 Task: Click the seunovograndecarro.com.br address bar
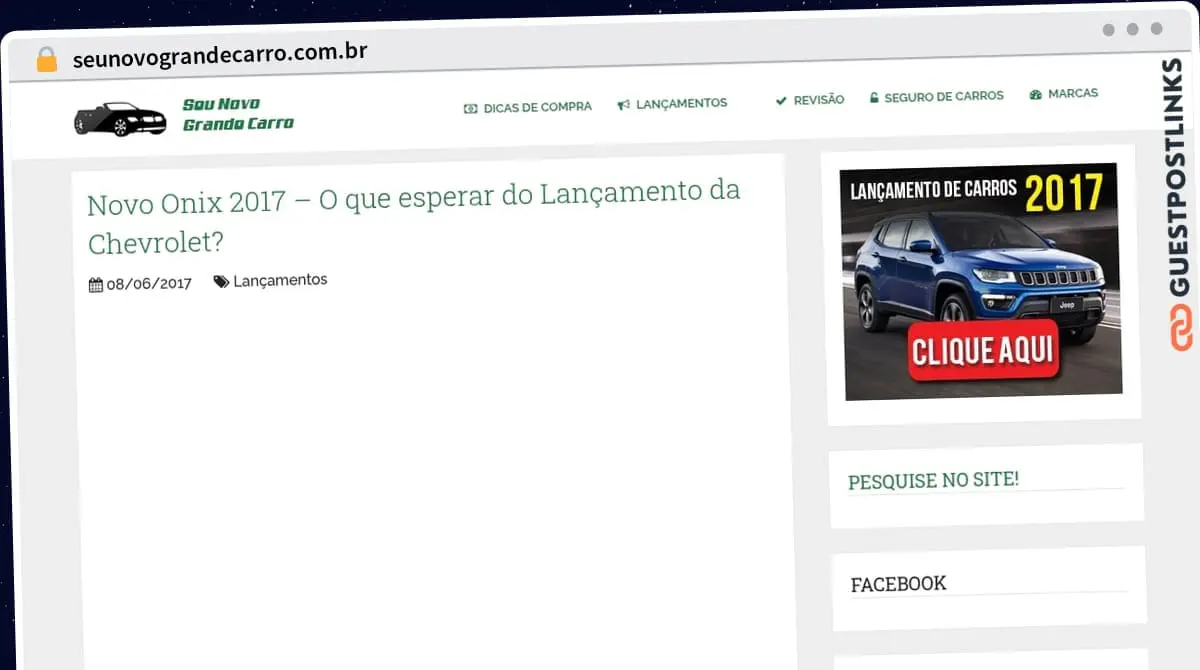point(220,55)
